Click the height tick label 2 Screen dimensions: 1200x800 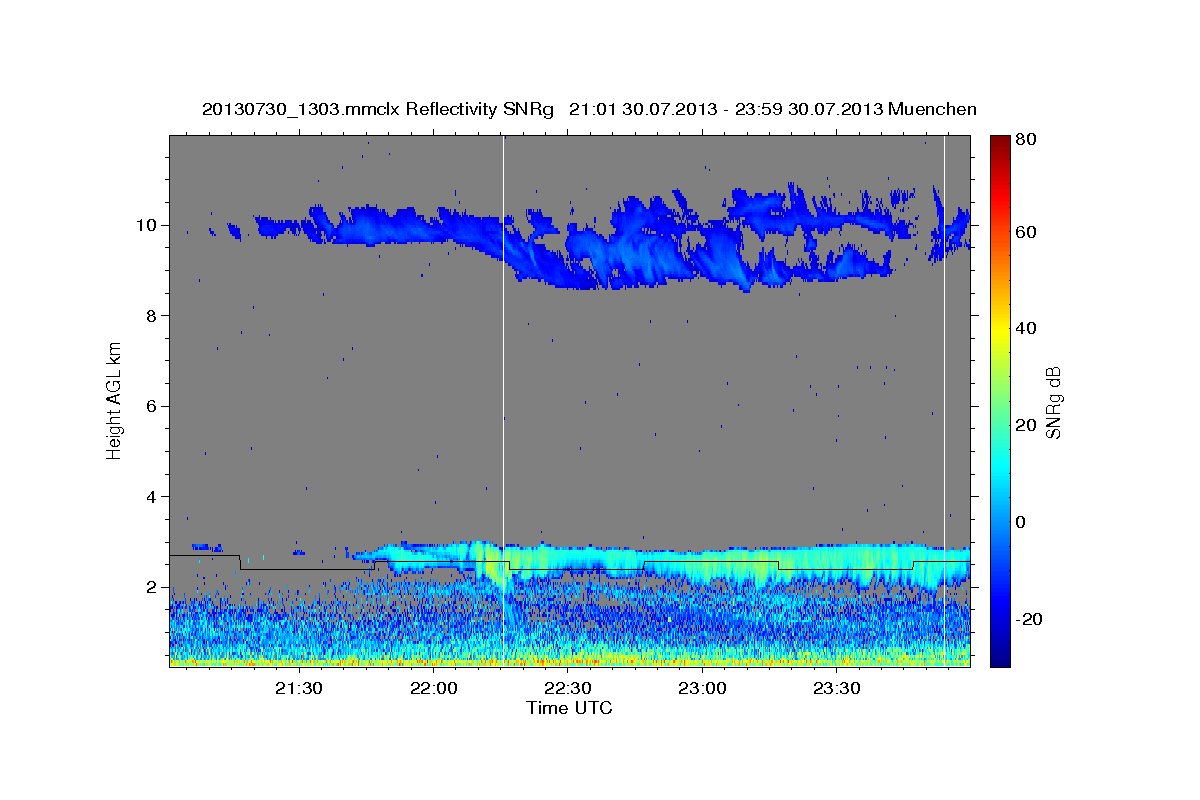(152, 588)
